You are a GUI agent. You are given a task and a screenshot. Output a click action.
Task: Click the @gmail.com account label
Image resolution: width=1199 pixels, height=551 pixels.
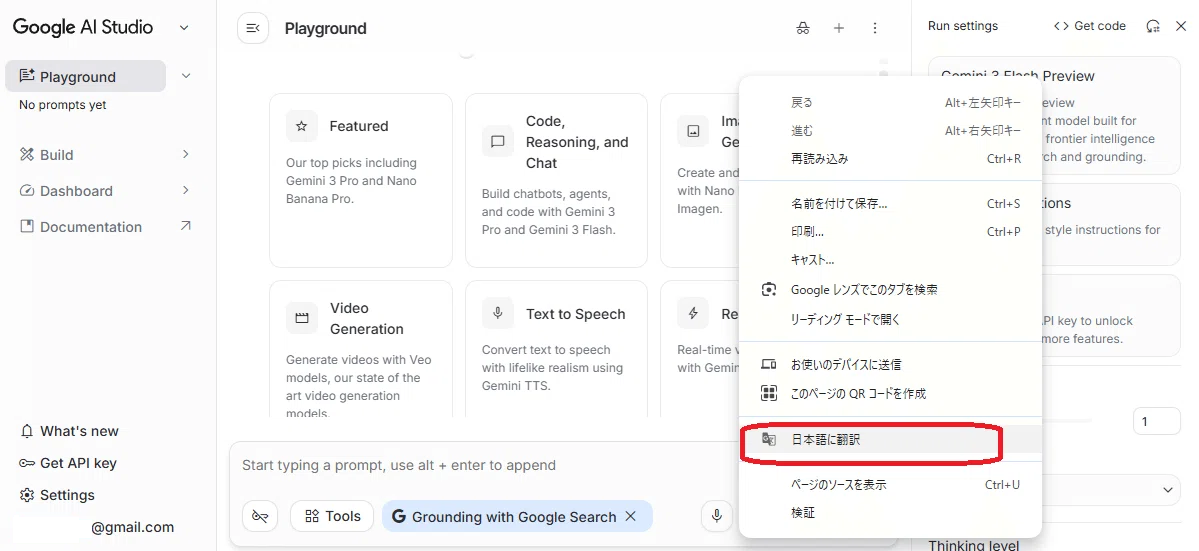[x=132, y=527]
